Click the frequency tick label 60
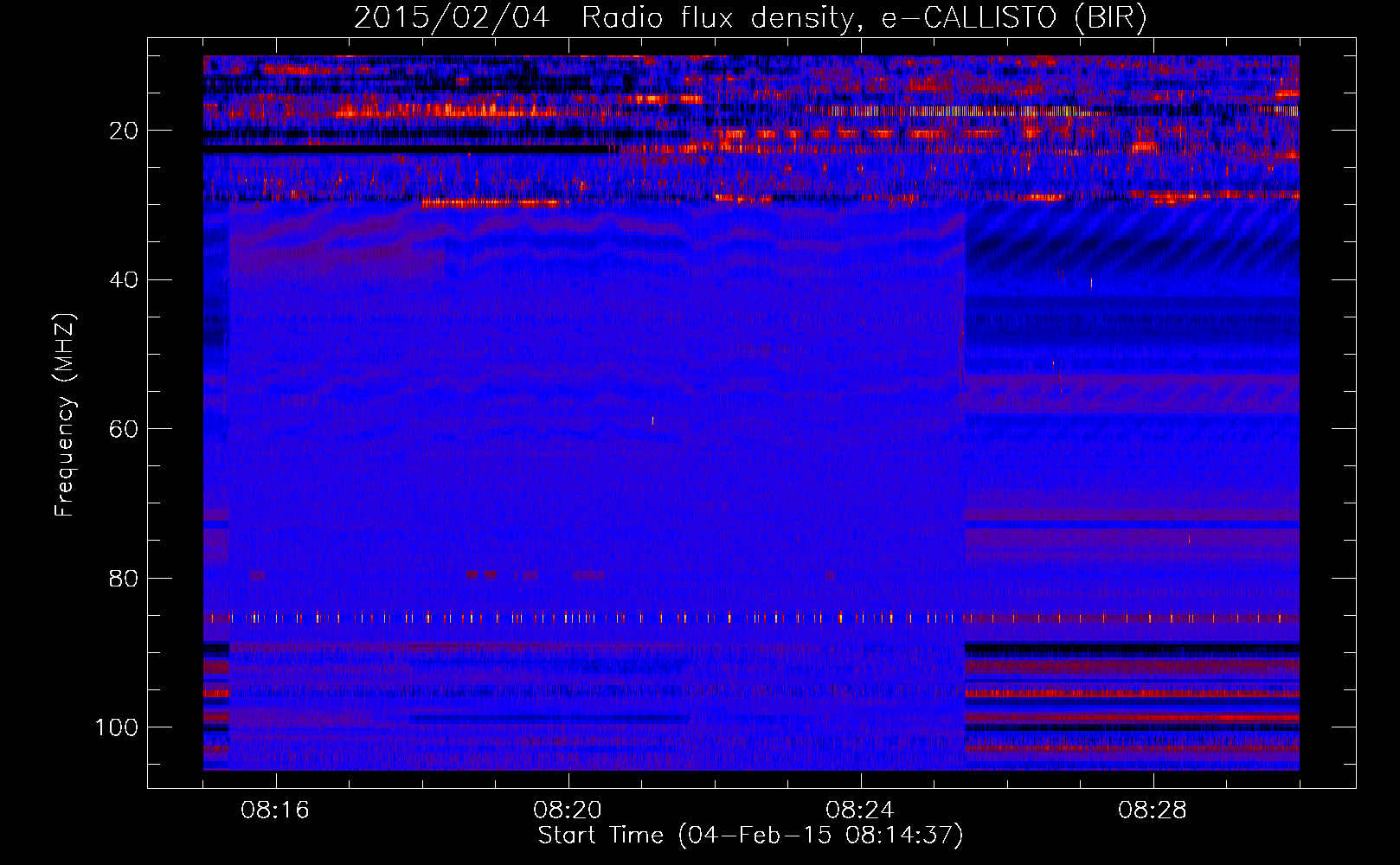The height and width of the screenshot is (865, 1400). click(124, 429)
